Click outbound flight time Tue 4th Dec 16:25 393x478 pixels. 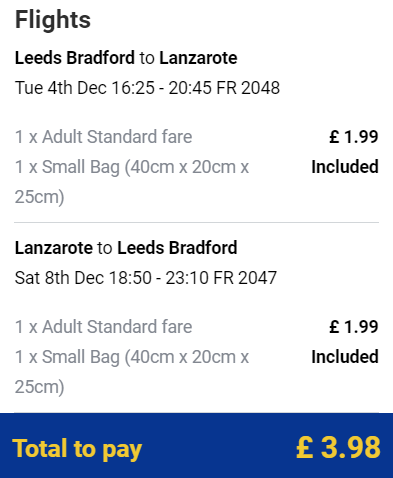pos(85,88)
